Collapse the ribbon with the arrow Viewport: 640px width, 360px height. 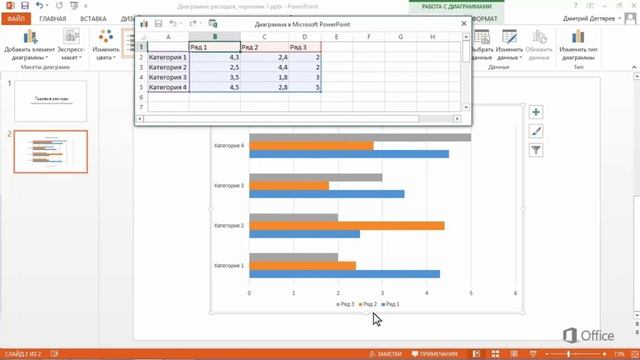coord(634,67)
